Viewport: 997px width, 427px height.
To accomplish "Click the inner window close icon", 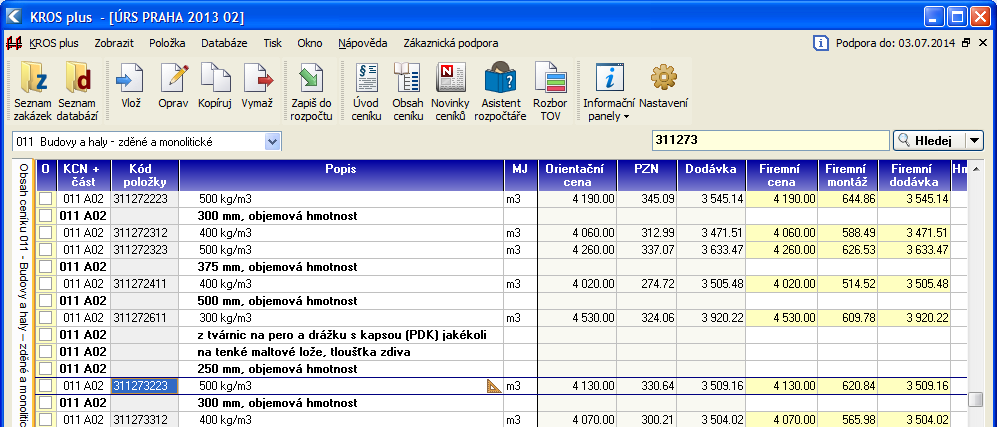I will pyautogui.click(x=982, y=43).
